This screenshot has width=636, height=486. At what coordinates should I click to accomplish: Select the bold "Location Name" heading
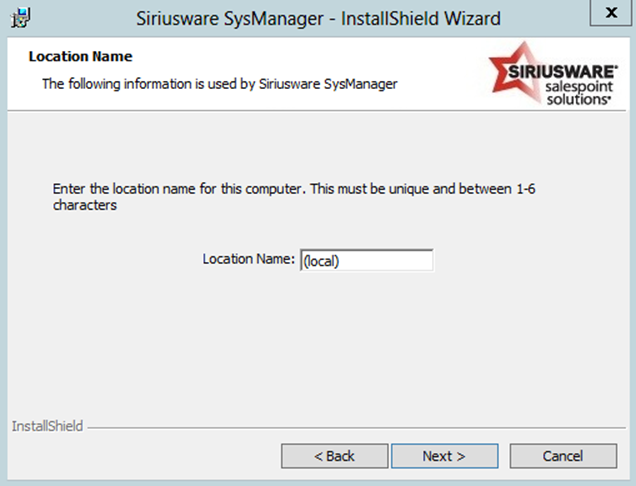coord(81,57)
